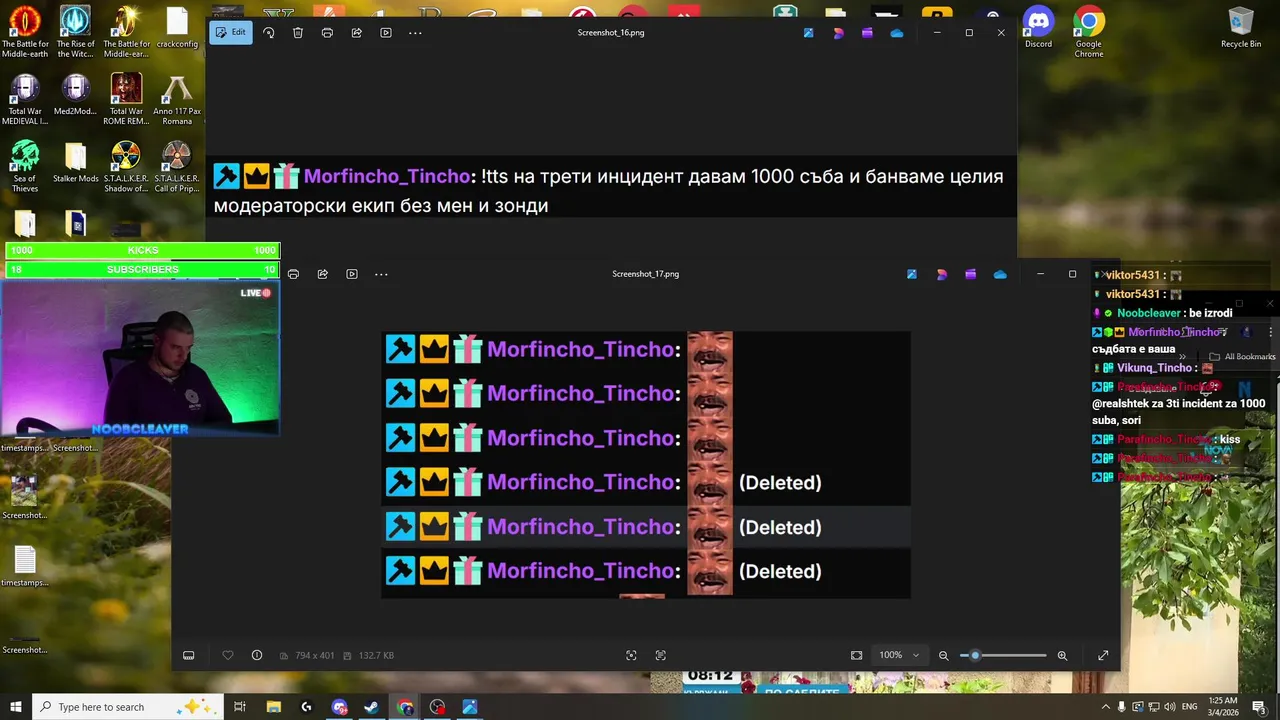Delete Screenshot_16.png with the trash icon

298,33
